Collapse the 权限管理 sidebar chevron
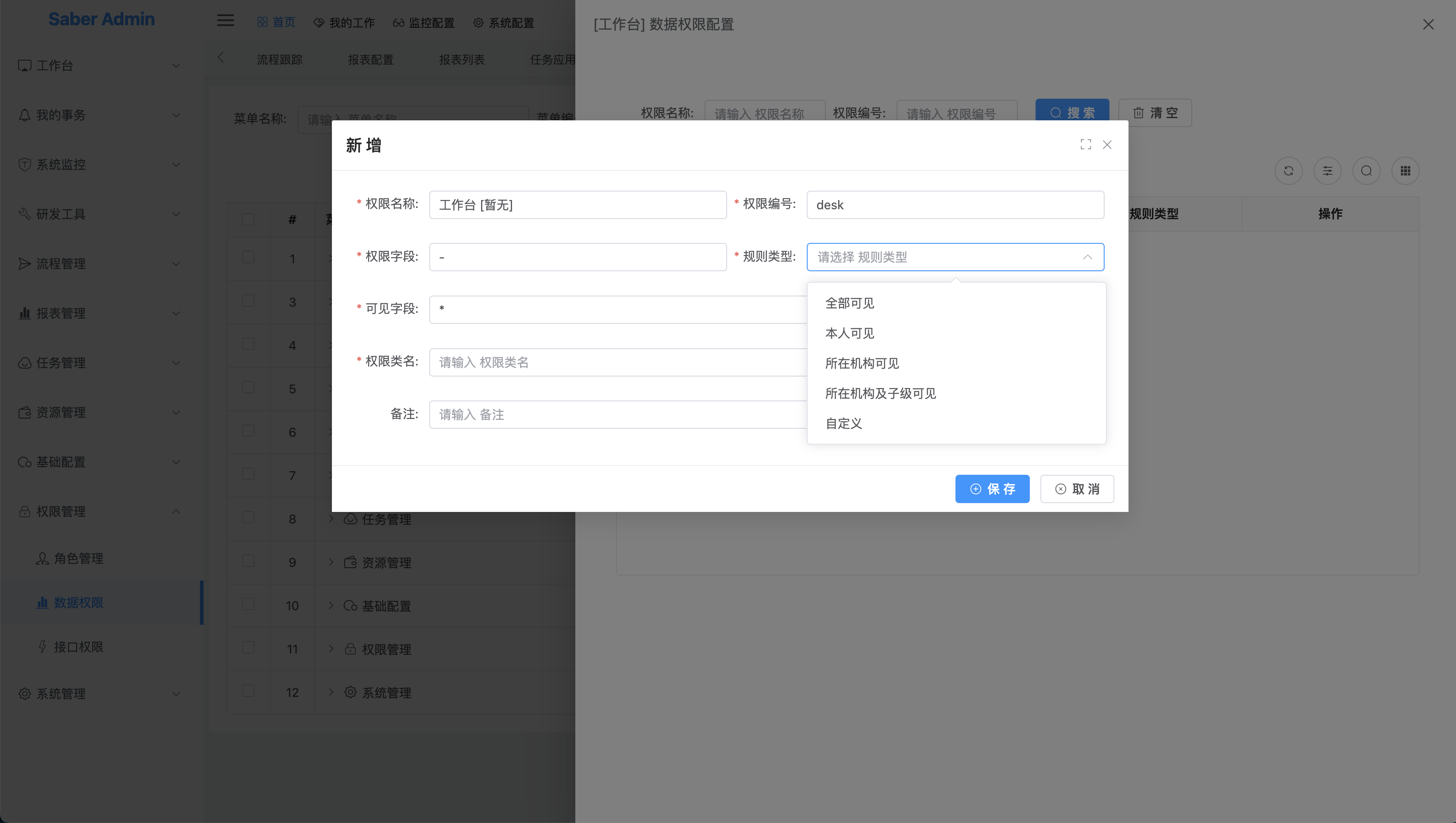Image resolution: width=1456 pixels, height=823 pixels. 176,511
